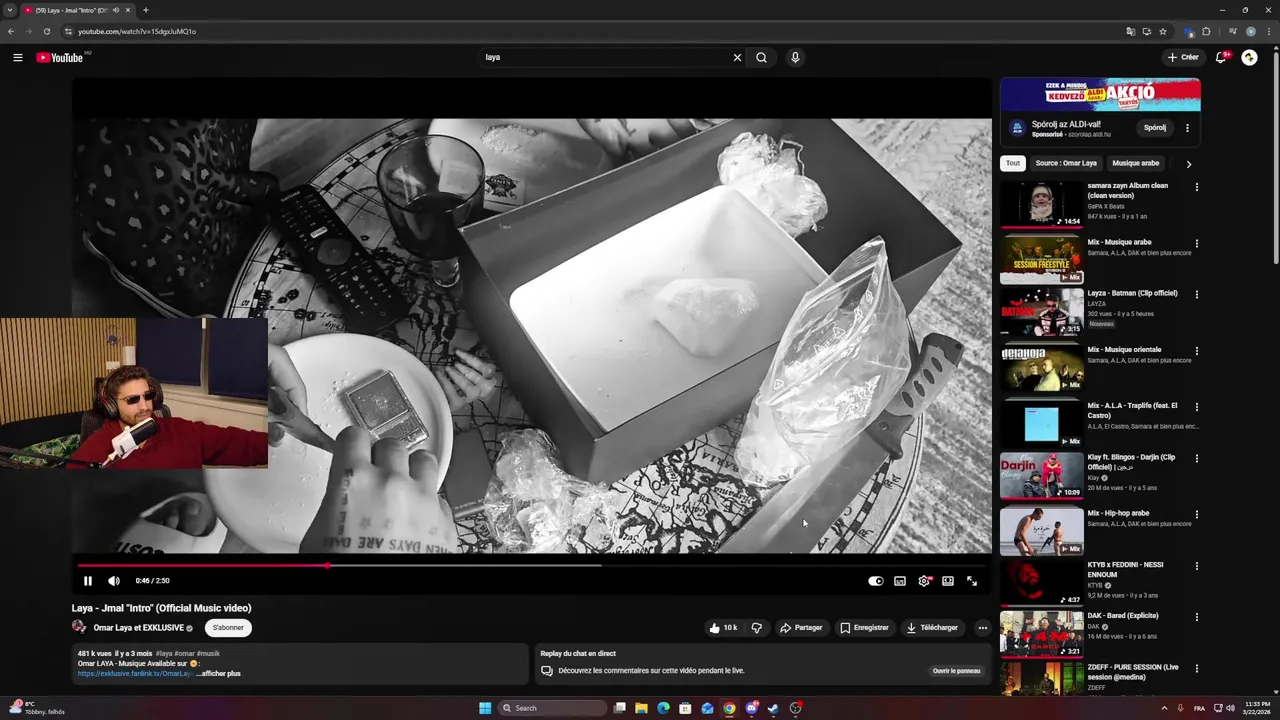The image size is (1280, 720).
Task: Turn on subtitles in player
Action: point(900,581)
